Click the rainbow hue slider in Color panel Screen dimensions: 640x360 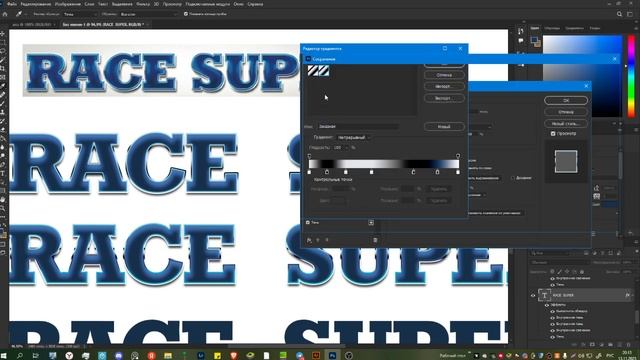tap(631, 76)
